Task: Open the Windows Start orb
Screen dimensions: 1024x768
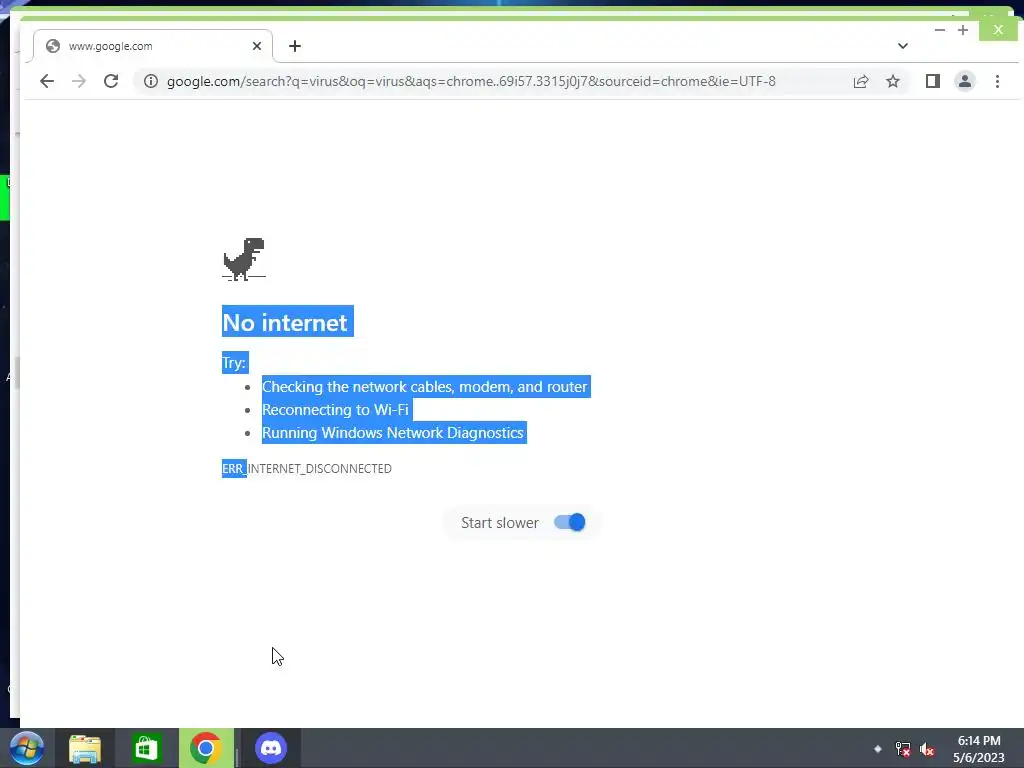Action: point(27,748)
